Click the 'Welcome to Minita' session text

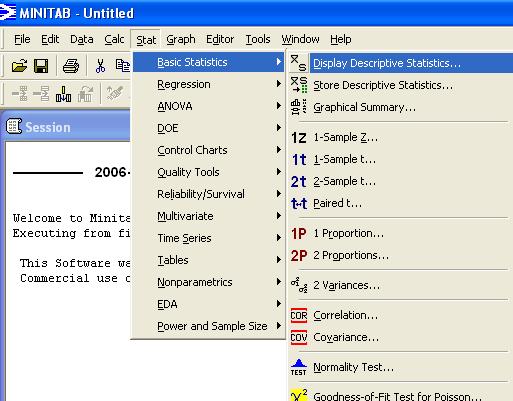point(71,218)
